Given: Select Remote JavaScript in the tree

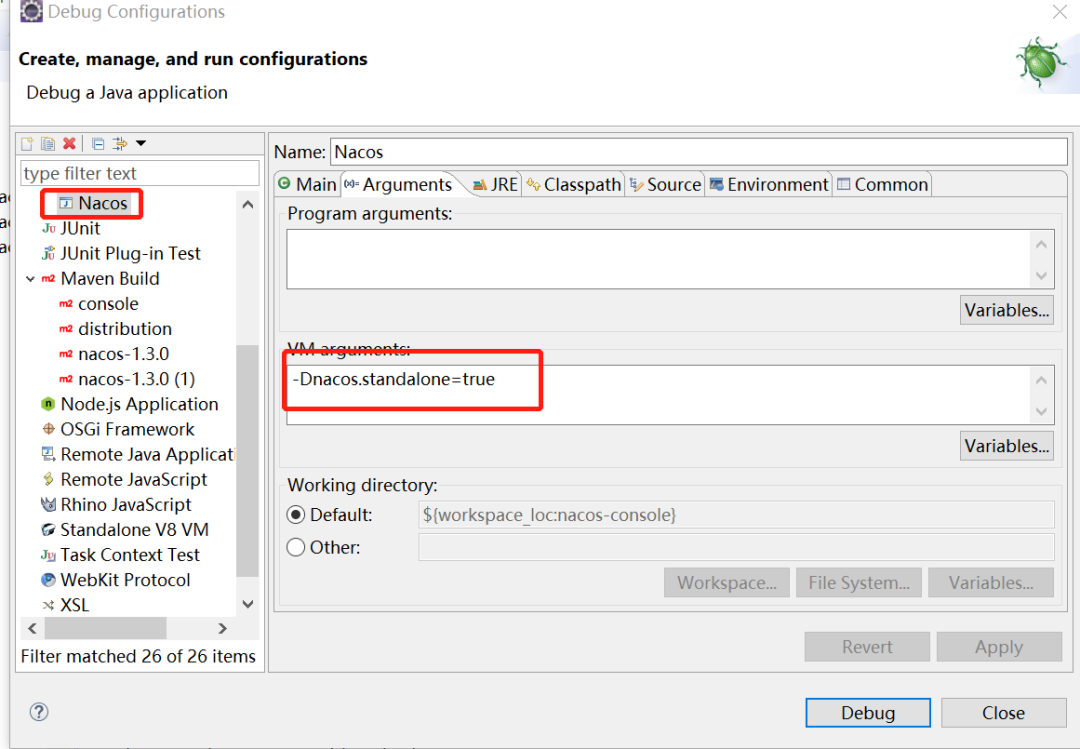Looking at the screenshot, I should point(124,480).
